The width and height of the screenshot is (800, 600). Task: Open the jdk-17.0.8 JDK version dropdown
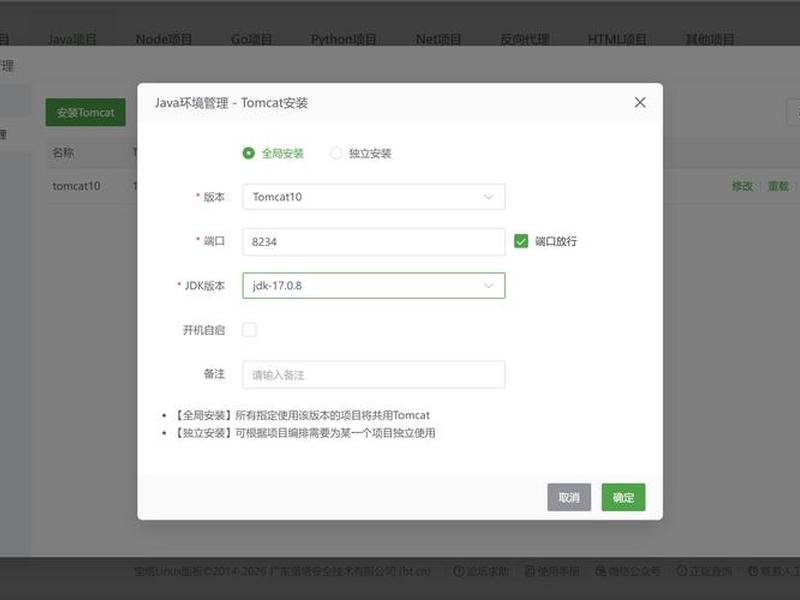pos(373,286)
